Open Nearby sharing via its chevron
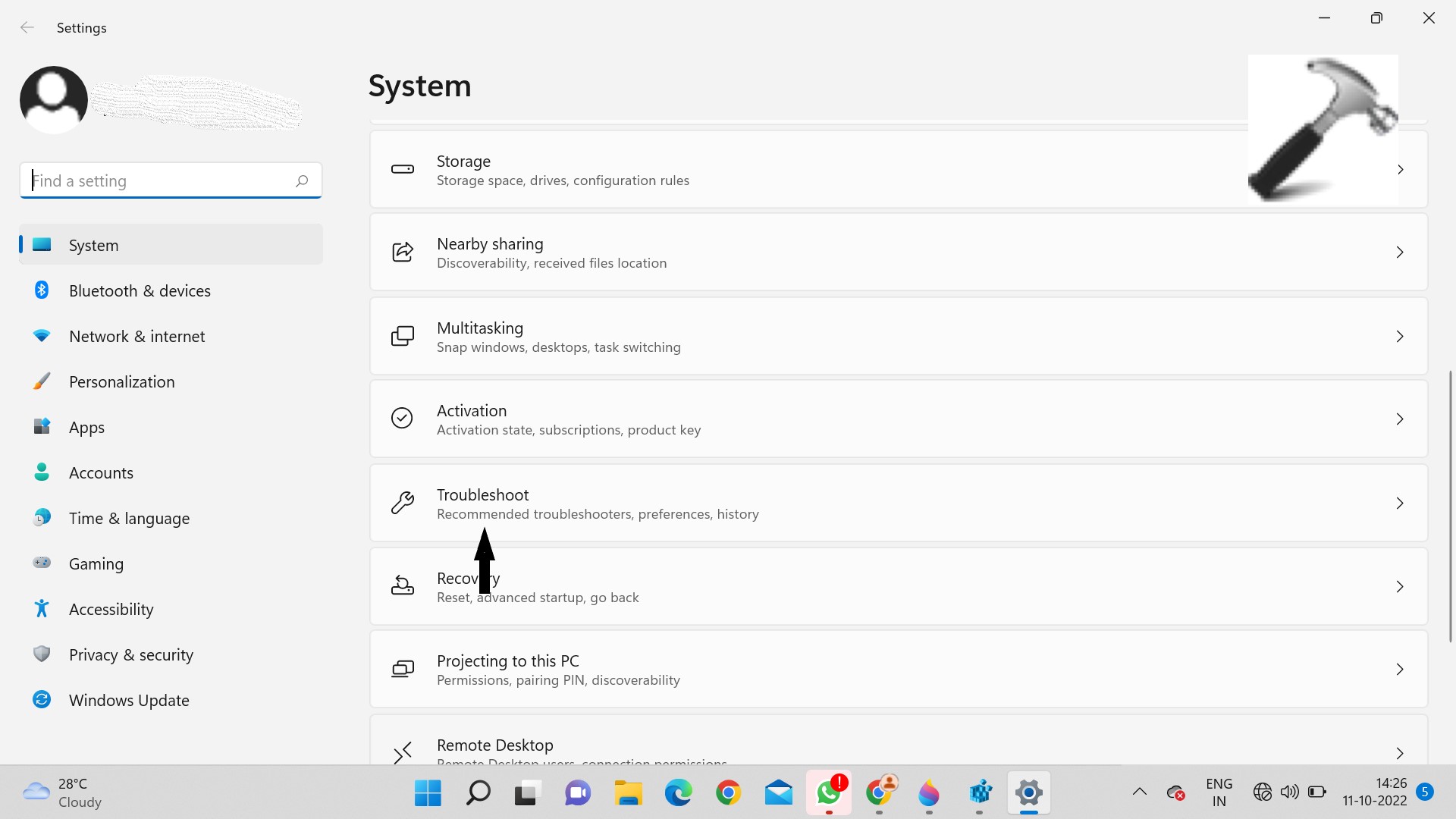The height and width of the screenshot is (819, 1456). pyautogui.click(x=1400, y=252)
